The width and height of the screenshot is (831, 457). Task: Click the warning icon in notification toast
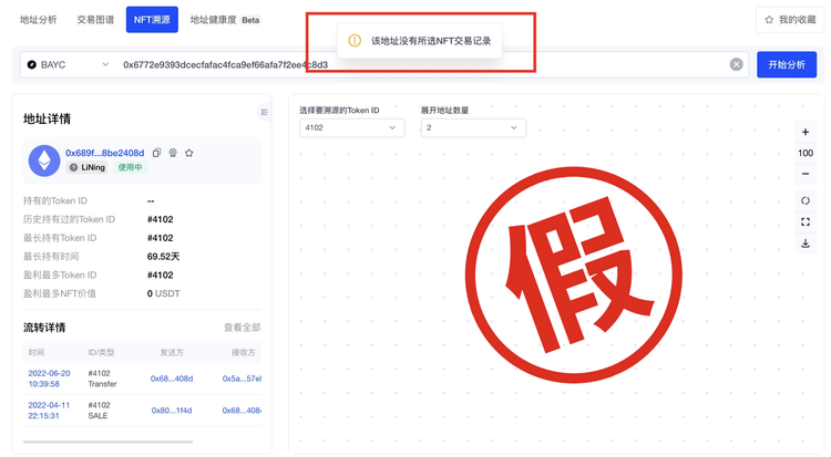click(x=355, y=40)
